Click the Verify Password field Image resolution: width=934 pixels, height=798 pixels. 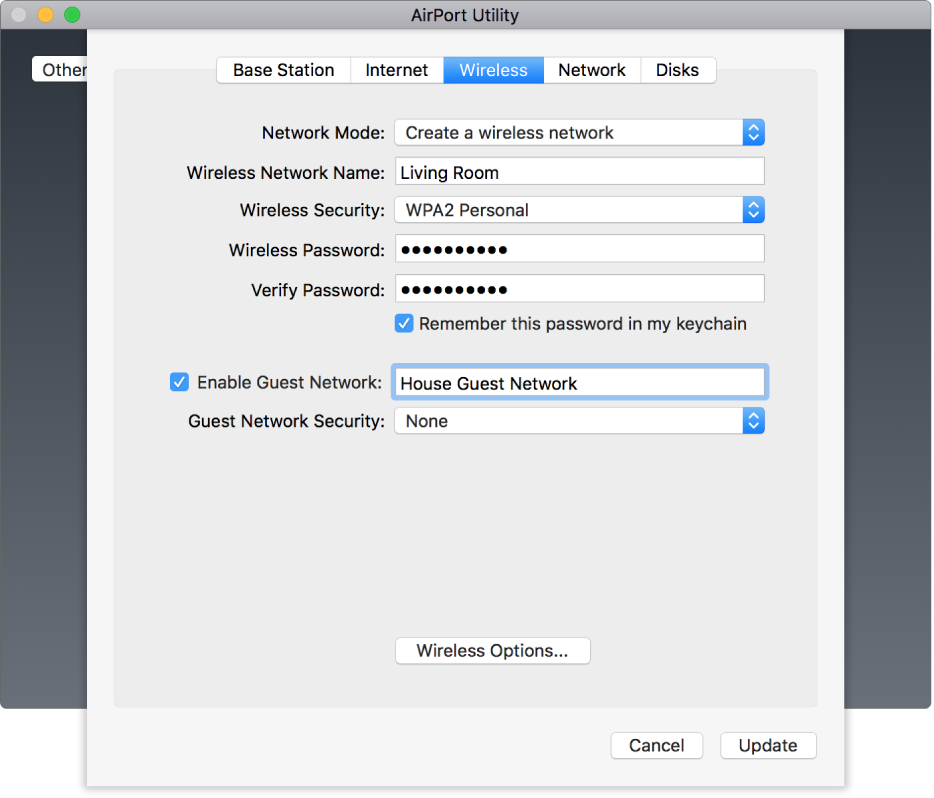pyautogui.click(x=579, y=288)
